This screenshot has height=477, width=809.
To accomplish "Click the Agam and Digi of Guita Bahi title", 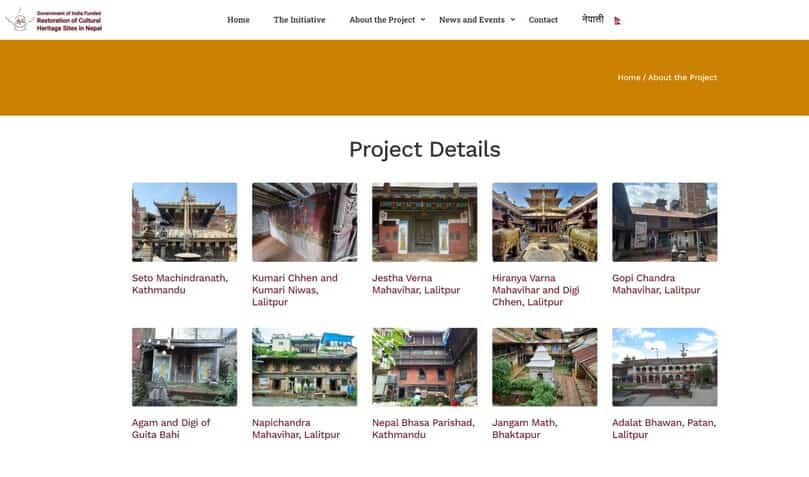I will click(171, 428).
